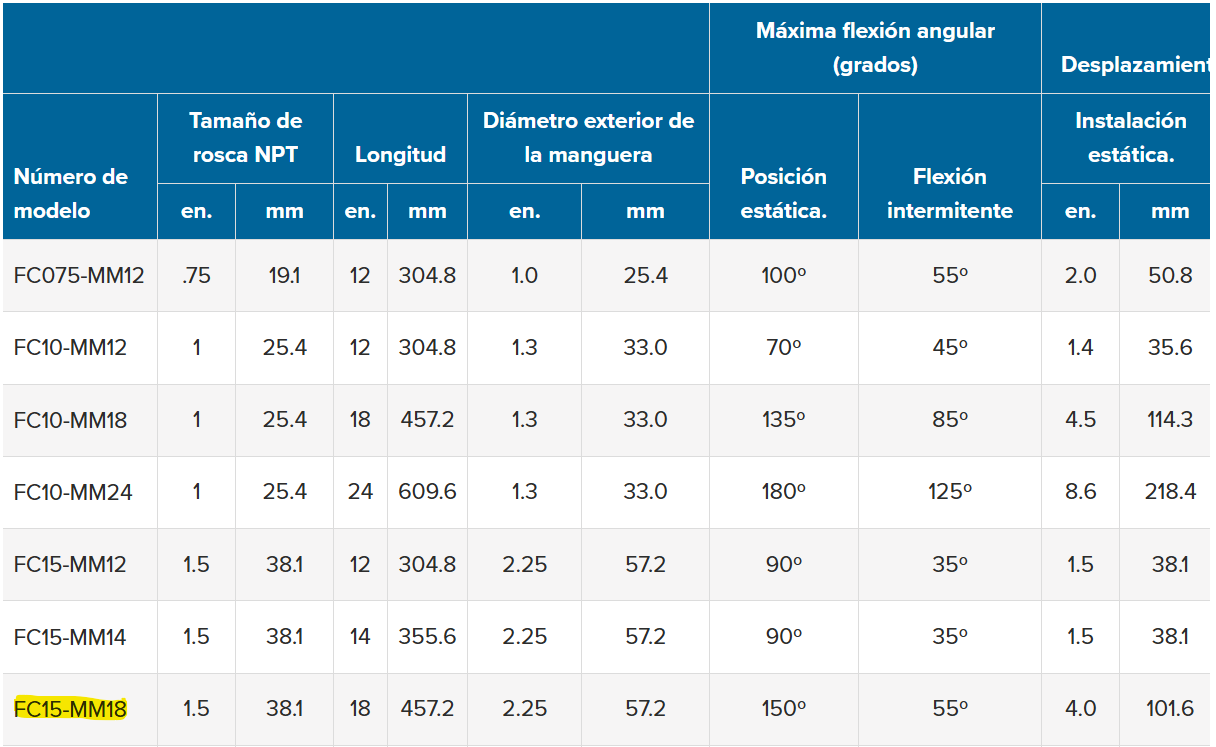Click the "Flexión intermitente" column header

949,194
